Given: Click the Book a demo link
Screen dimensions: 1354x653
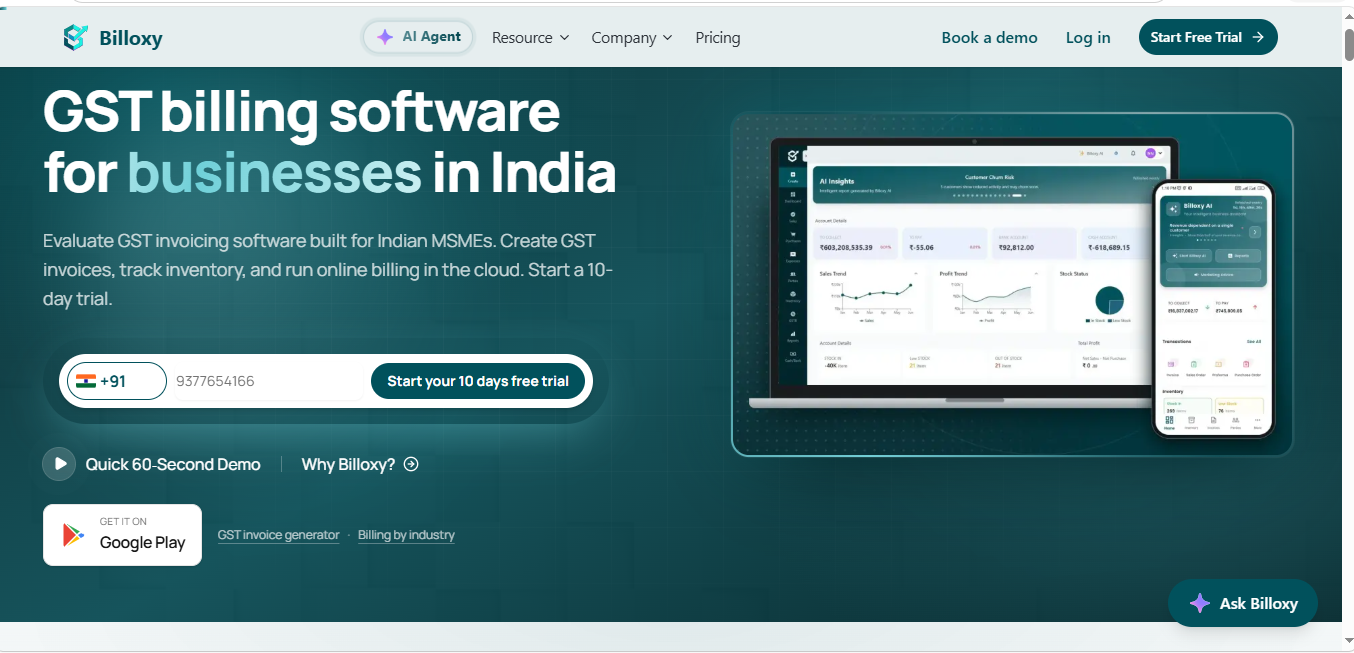Looking at the screenshot, I should tap(989, 38).
